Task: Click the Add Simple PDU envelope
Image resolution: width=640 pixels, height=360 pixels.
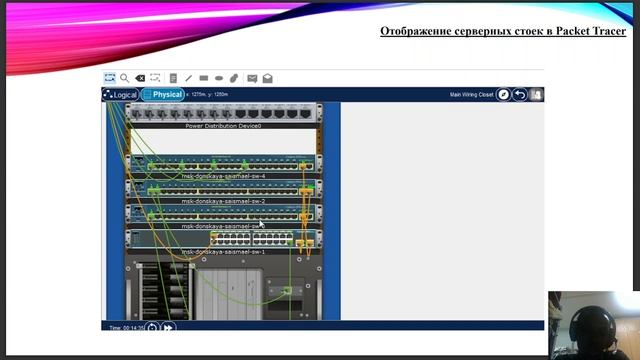Action: pos(252,78)
